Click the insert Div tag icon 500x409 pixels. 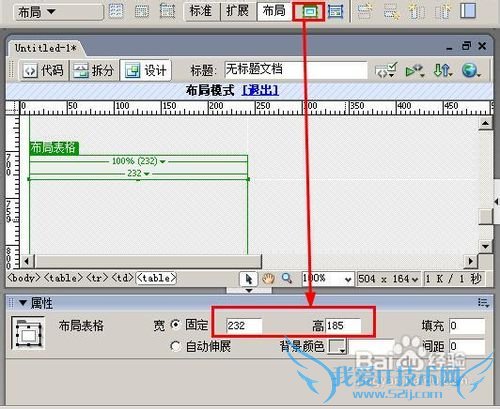[x=142, y=11]
